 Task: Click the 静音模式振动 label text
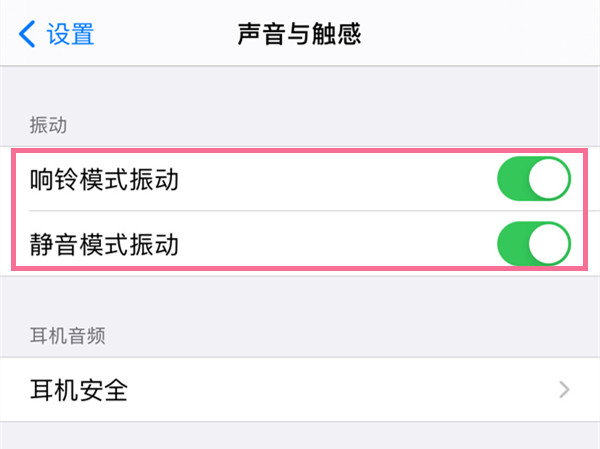click(x=108, y=243)
